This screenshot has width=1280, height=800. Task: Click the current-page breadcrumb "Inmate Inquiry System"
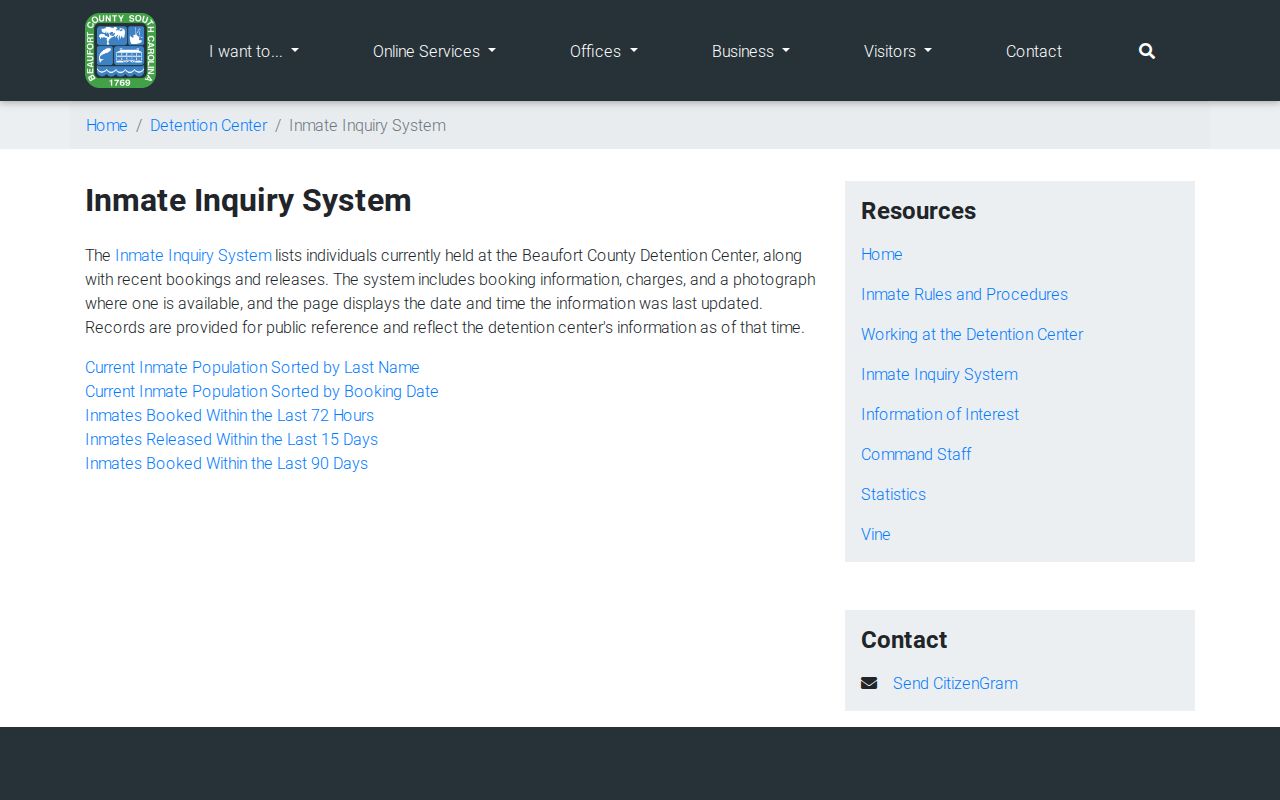coord(367,125)
